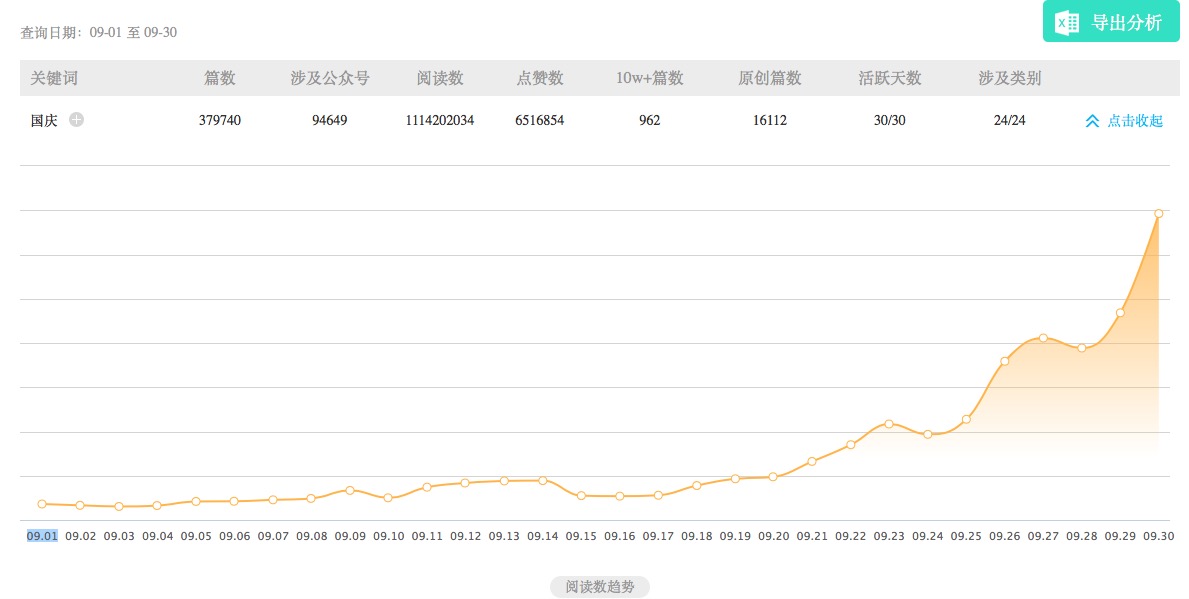Select the 09.30 data point on chart
The height and width of the screenshot is (599, 1189).
[1158, 213]
